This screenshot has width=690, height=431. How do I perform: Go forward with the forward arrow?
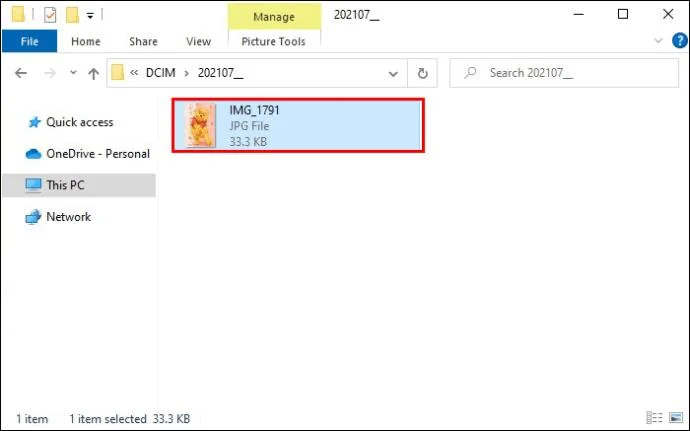coord(50,73)
